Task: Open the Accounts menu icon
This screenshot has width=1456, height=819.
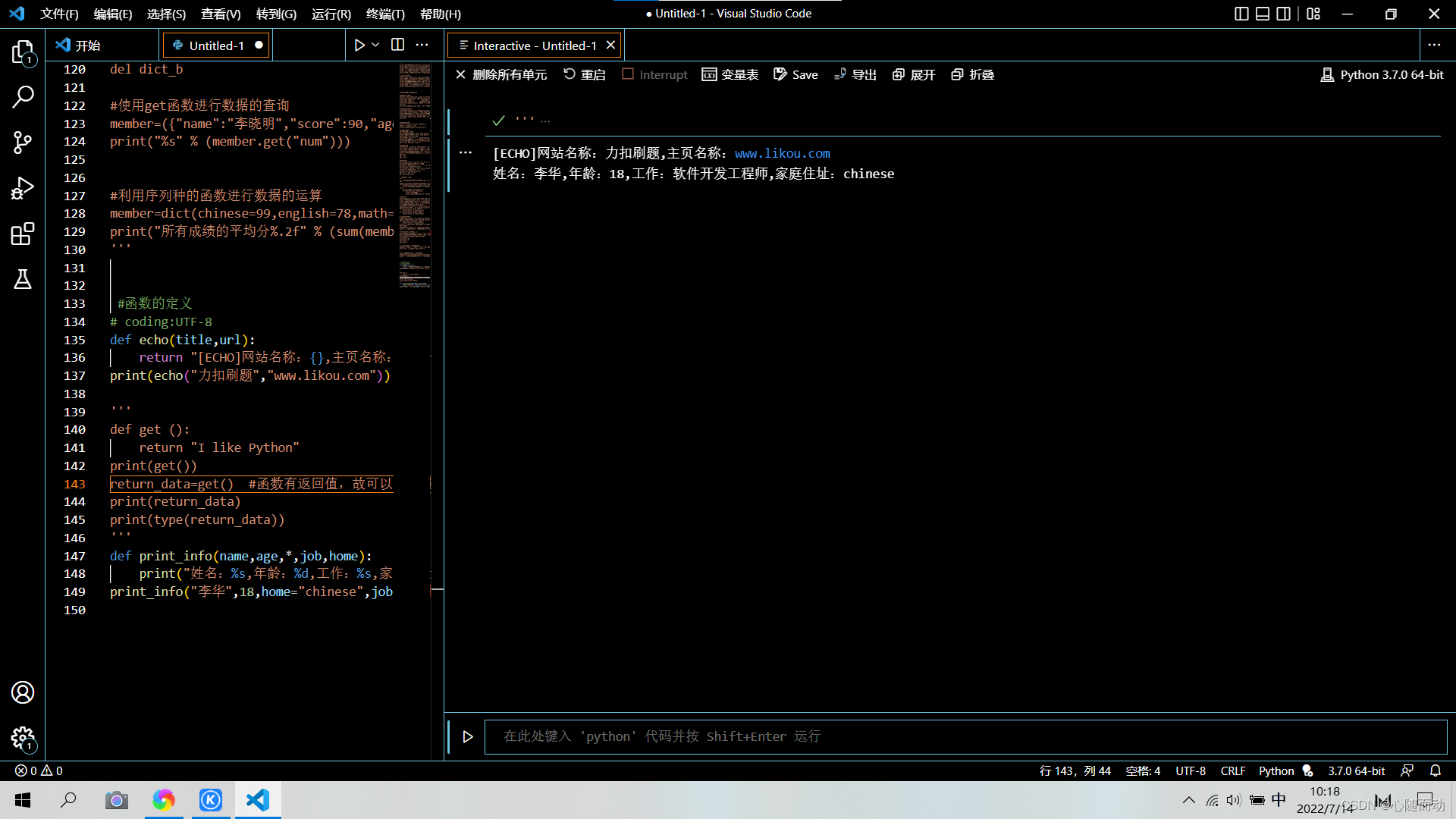Action: point(23,692)
